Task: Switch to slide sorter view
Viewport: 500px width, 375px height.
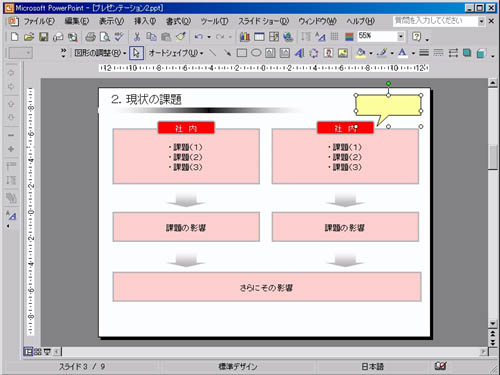Action: pyautogui.click(x=38, y=351)
